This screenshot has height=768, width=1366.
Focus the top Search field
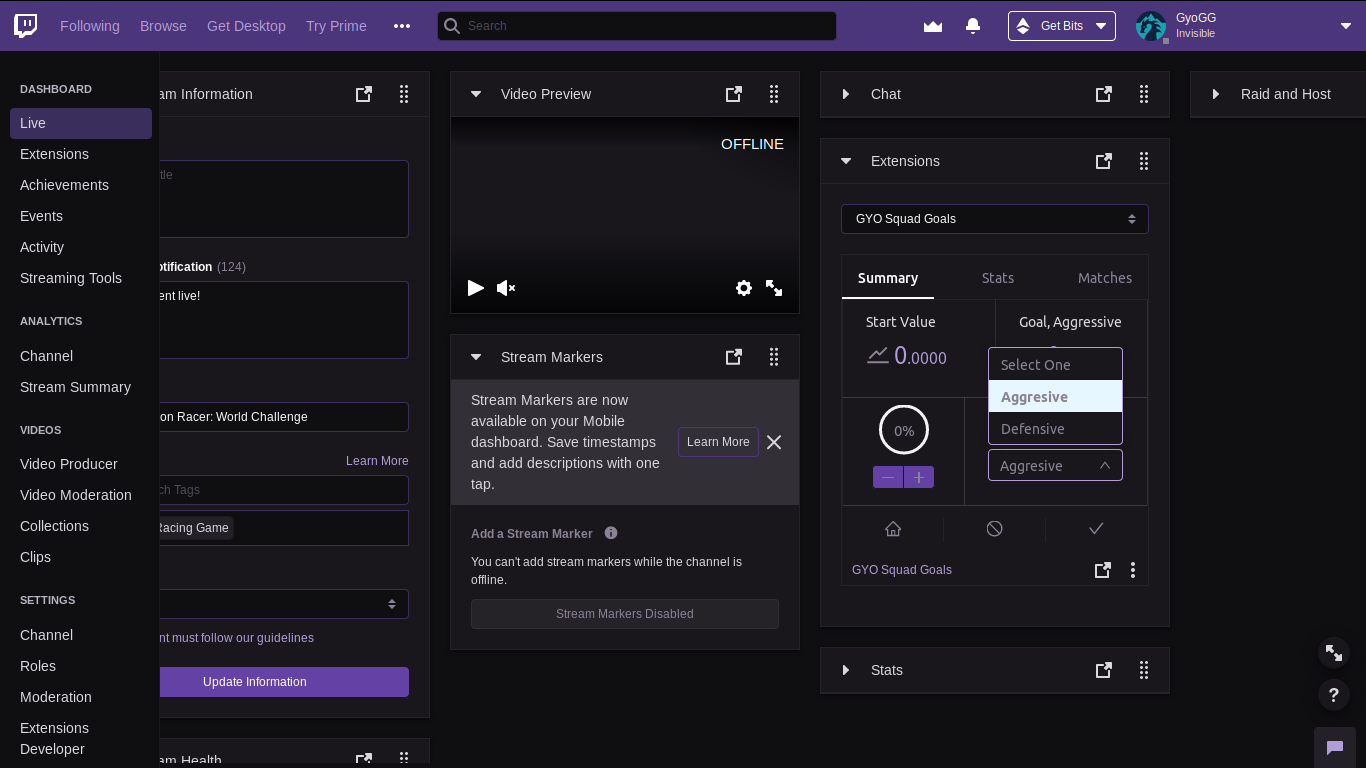[x=637, y=26]
